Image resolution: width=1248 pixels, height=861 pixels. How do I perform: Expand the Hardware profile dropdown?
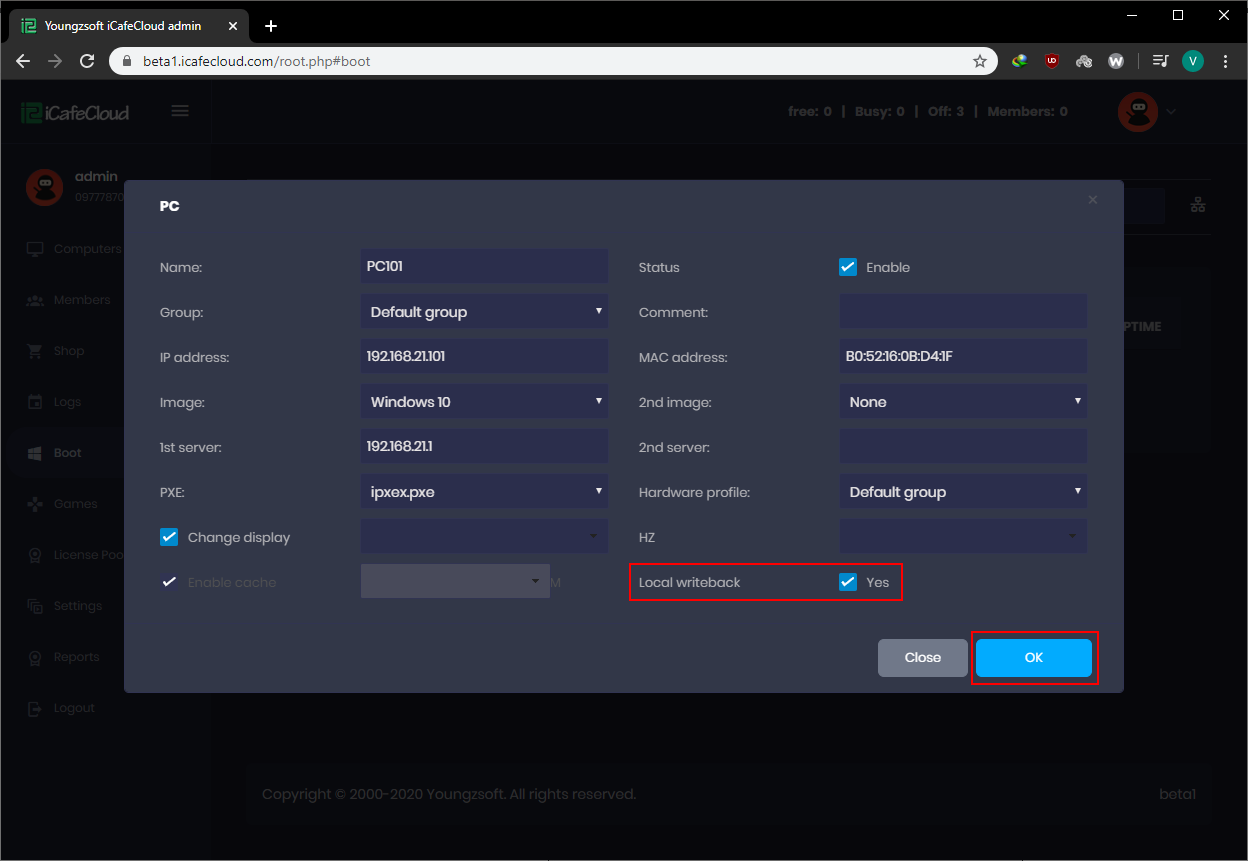[962, 491]
